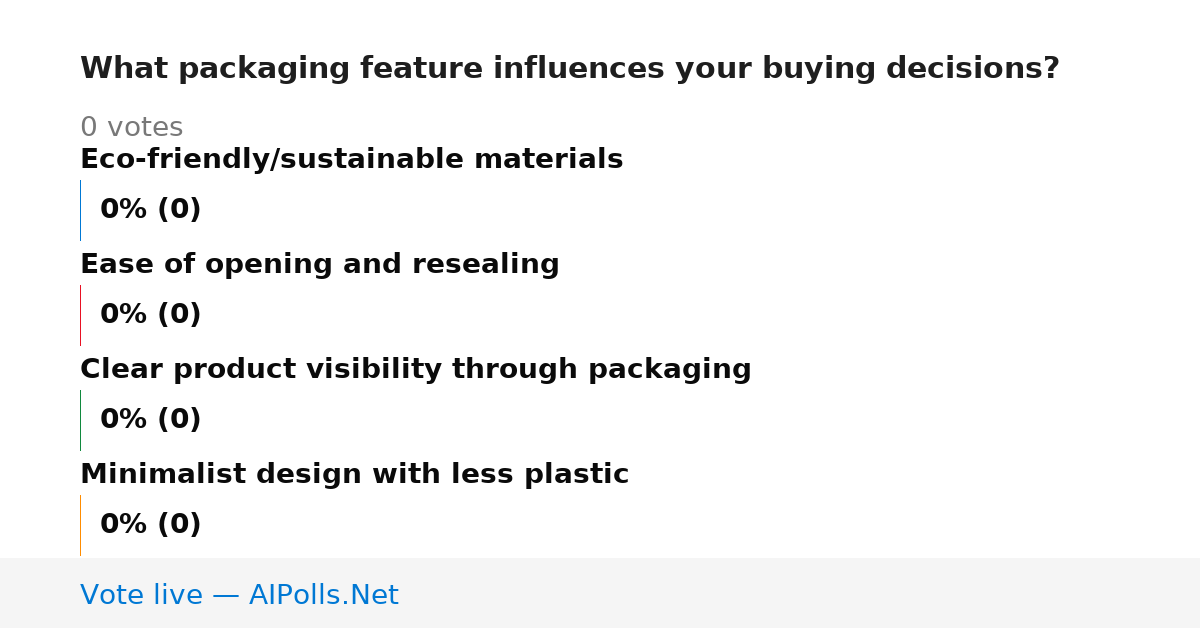Choose Minimalist design with less plastic

(x=354, y=475)
